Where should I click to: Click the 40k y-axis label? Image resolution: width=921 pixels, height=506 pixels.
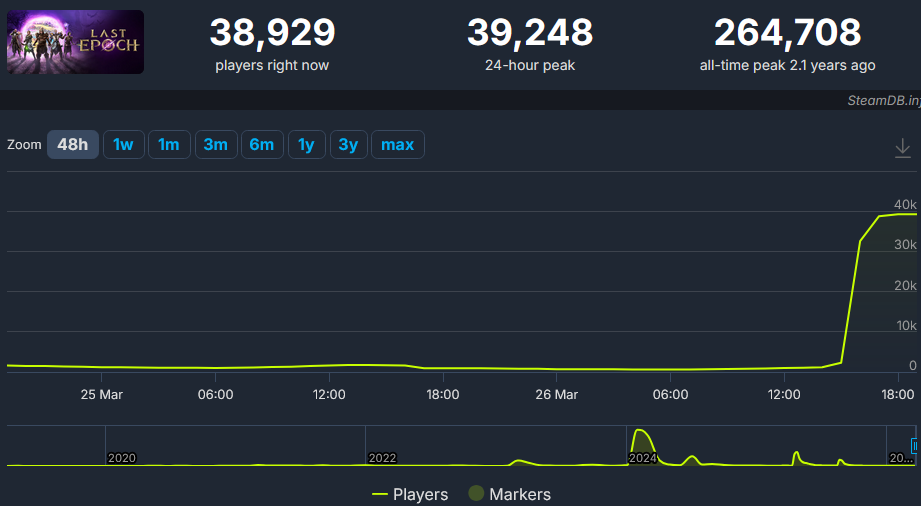[905, 205]
